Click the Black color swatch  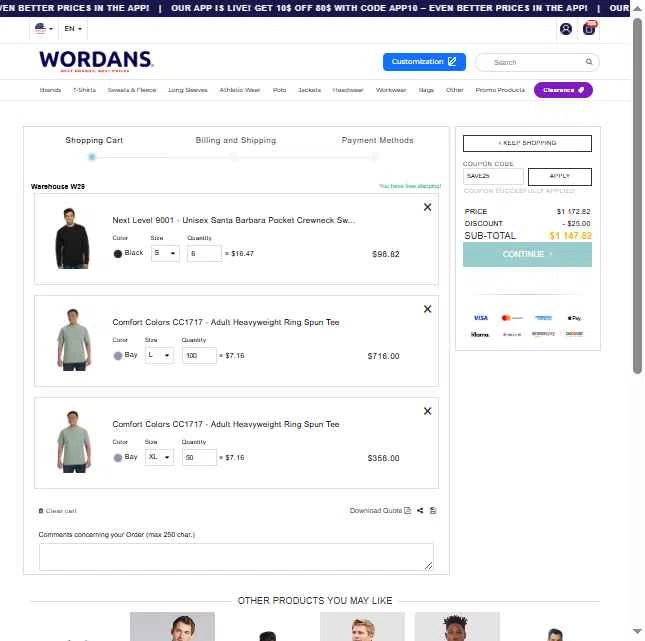118,253
